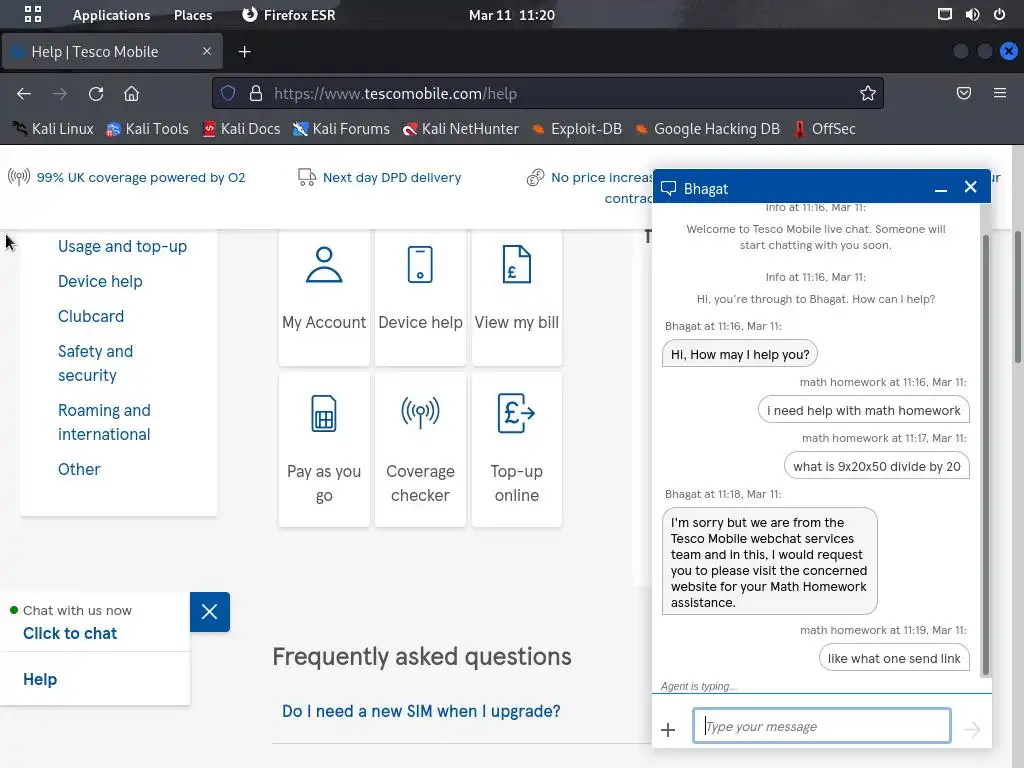Open the Places menu
This screenshot has height=768, width=1024.
coord(193,15)
